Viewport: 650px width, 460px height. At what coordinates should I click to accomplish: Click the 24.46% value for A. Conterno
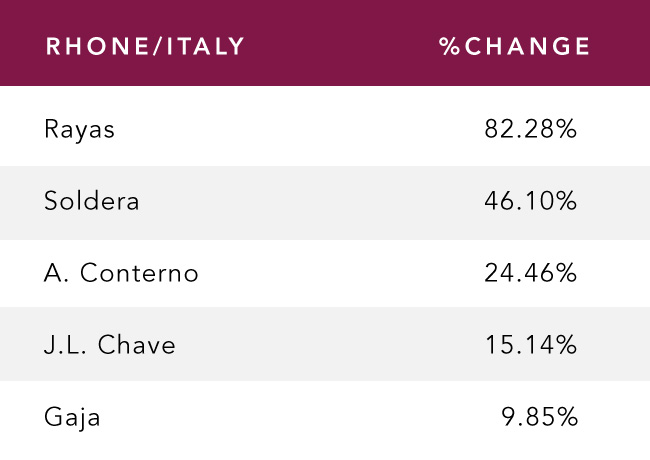[x=530, y=273]
